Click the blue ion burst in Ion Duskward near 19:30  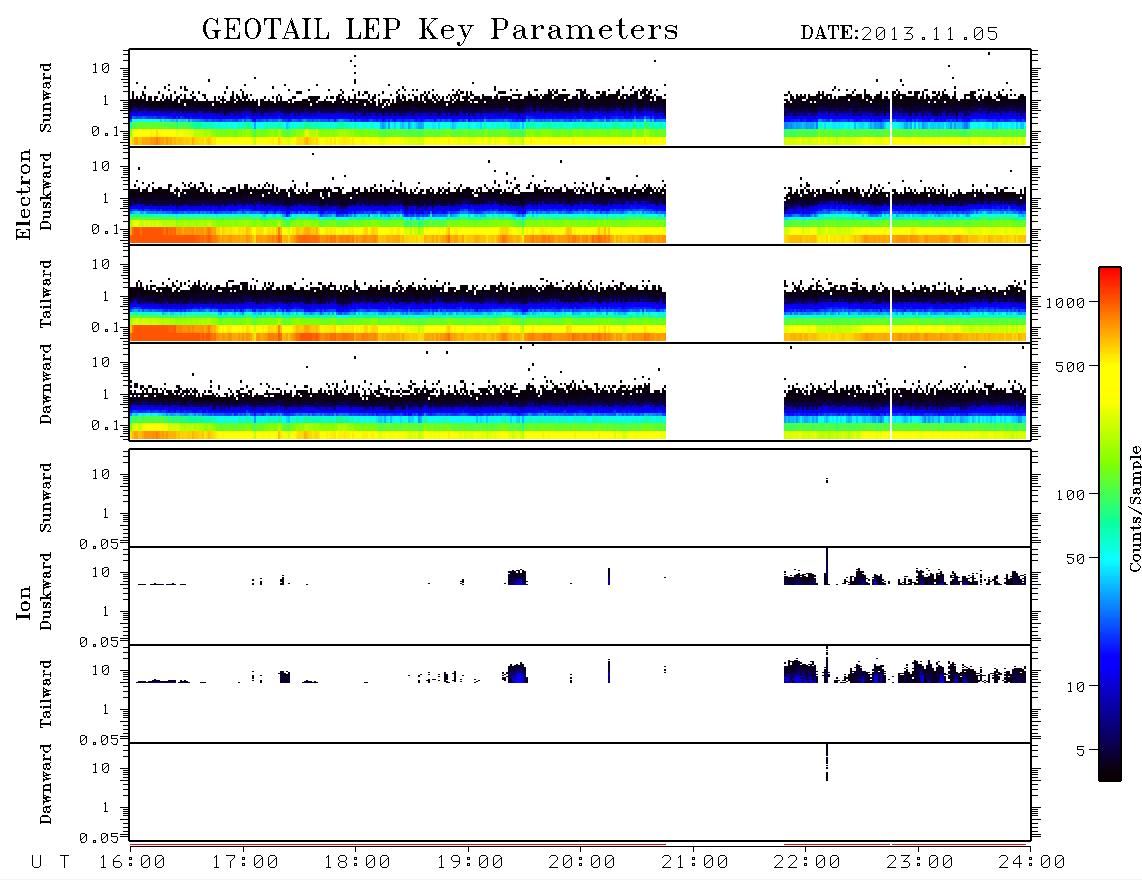point(517,578)
